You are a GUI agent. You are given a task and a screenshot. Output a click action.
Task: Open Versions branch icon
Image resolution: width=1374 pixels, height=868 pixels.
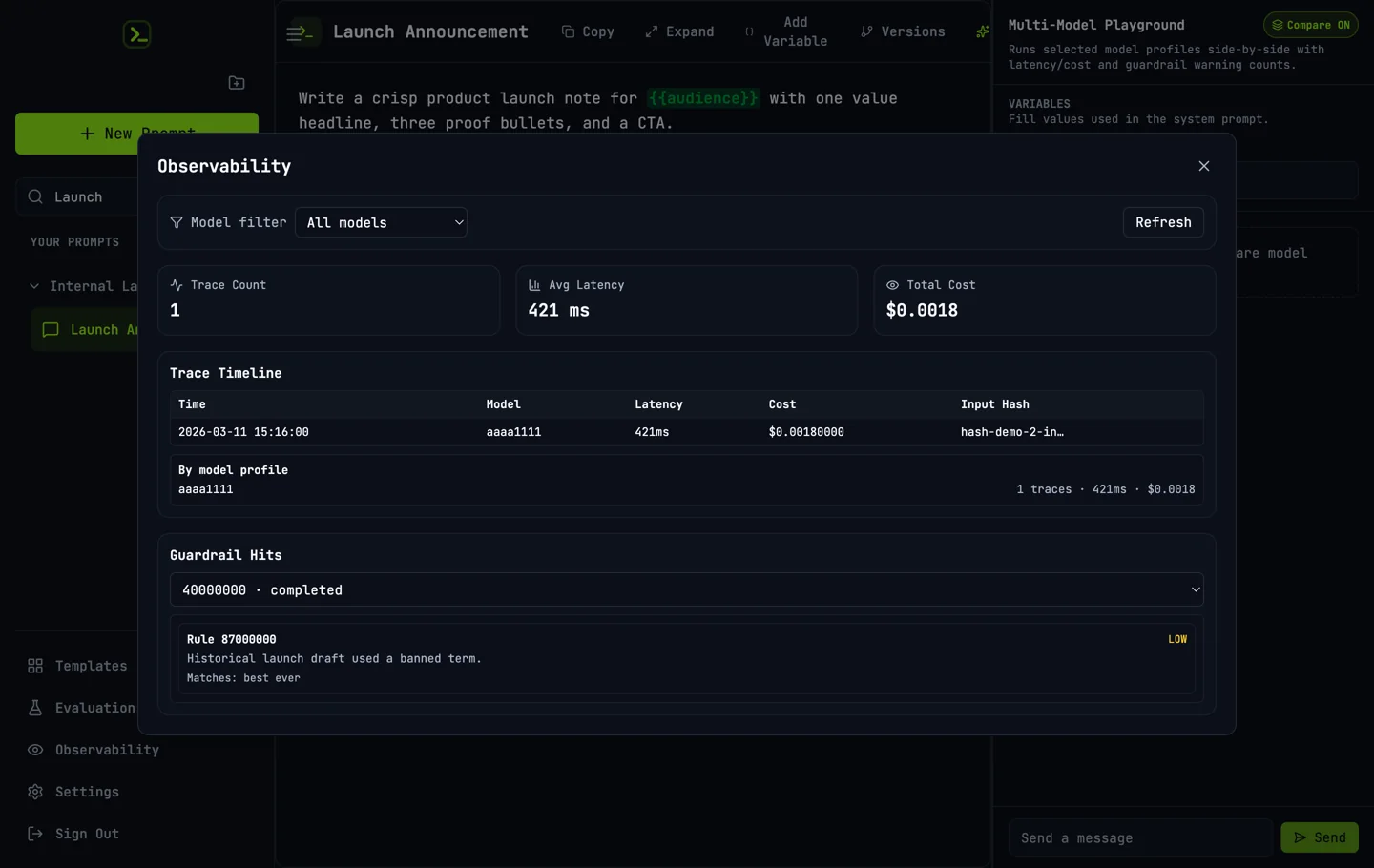866,31
